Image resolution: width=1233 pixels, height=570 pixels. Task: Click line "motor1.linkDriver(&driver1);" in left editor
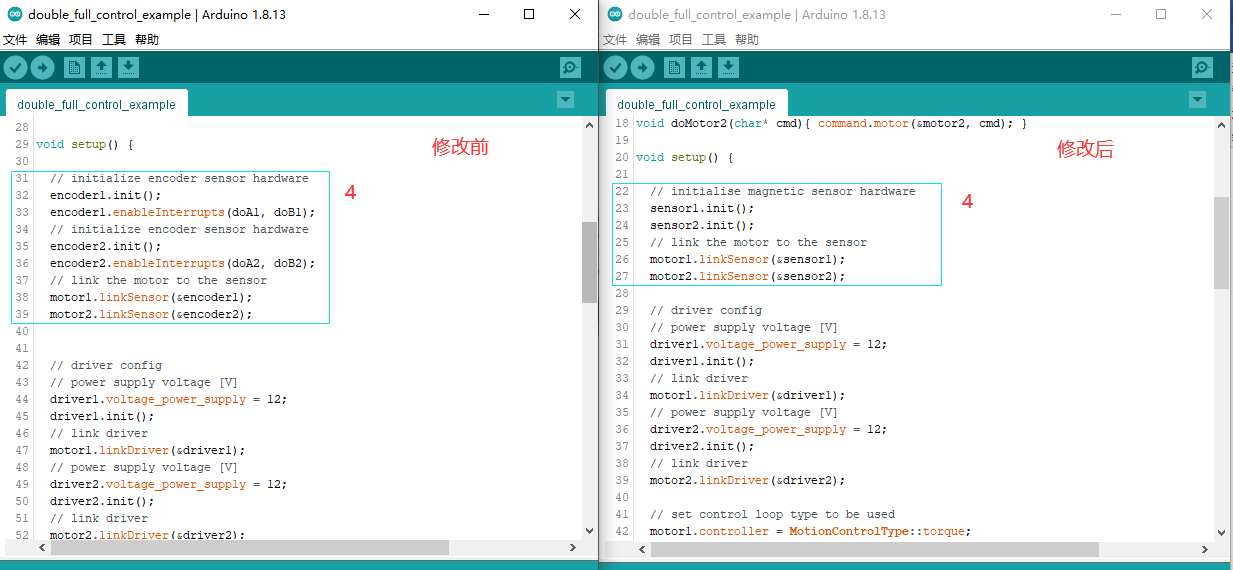[x=147, y=450]
